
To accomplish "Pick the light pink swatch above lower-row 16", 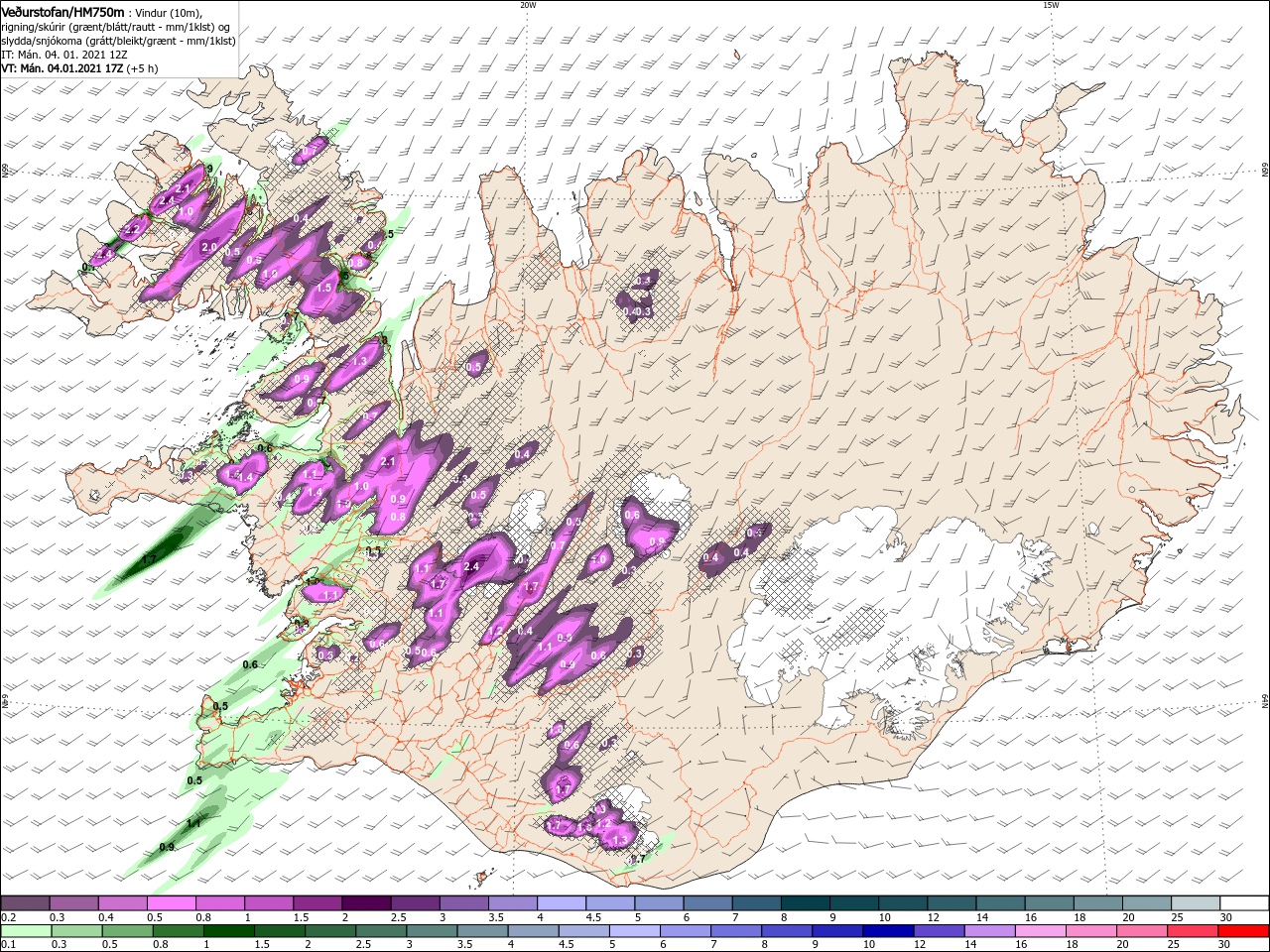I will point(1040,931).
